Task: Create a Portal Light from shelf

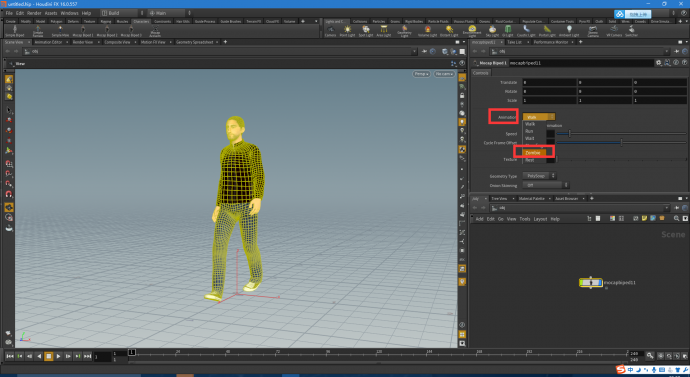Action: [547, 31]
